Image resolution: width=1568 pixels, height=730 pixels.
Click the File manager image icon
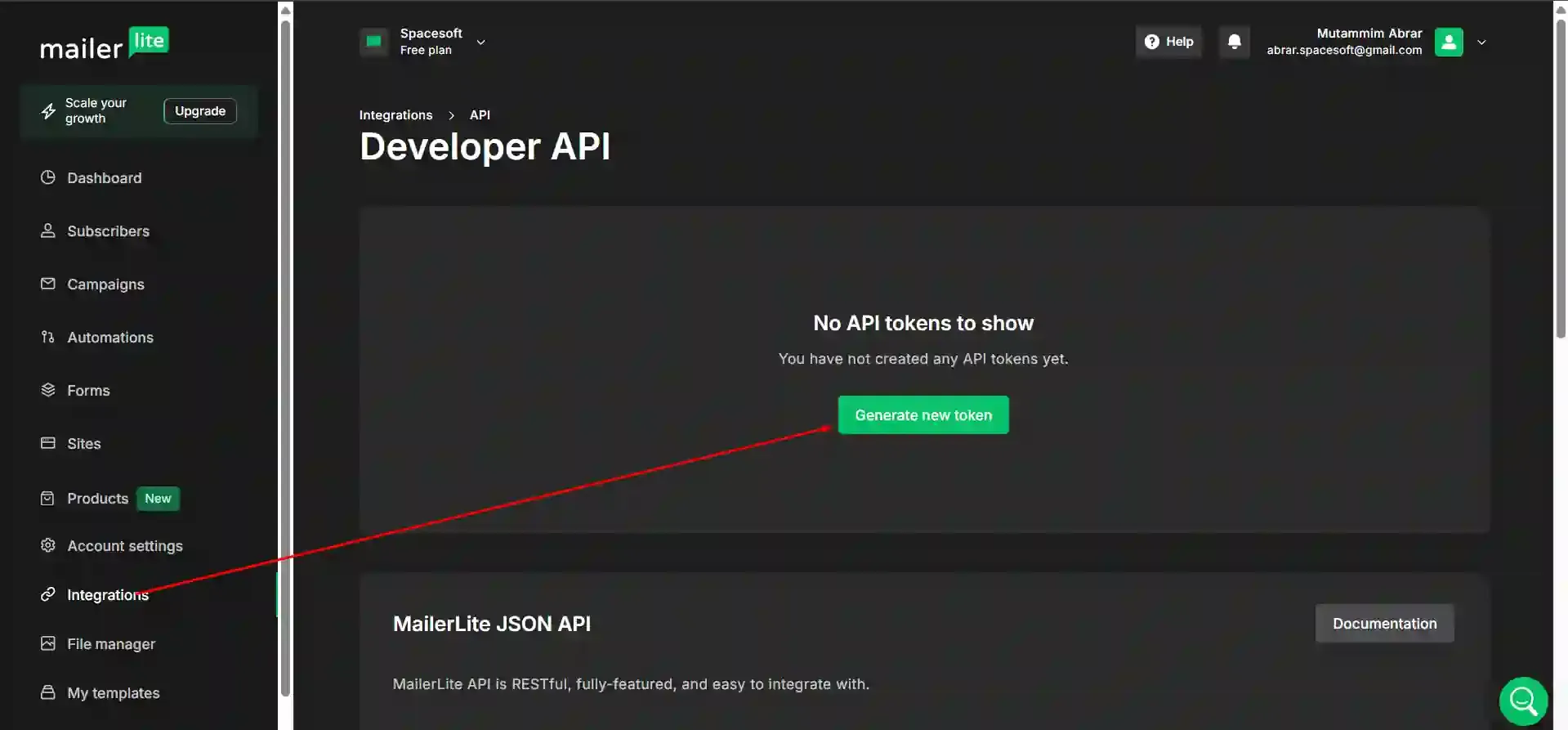point(48,643)
